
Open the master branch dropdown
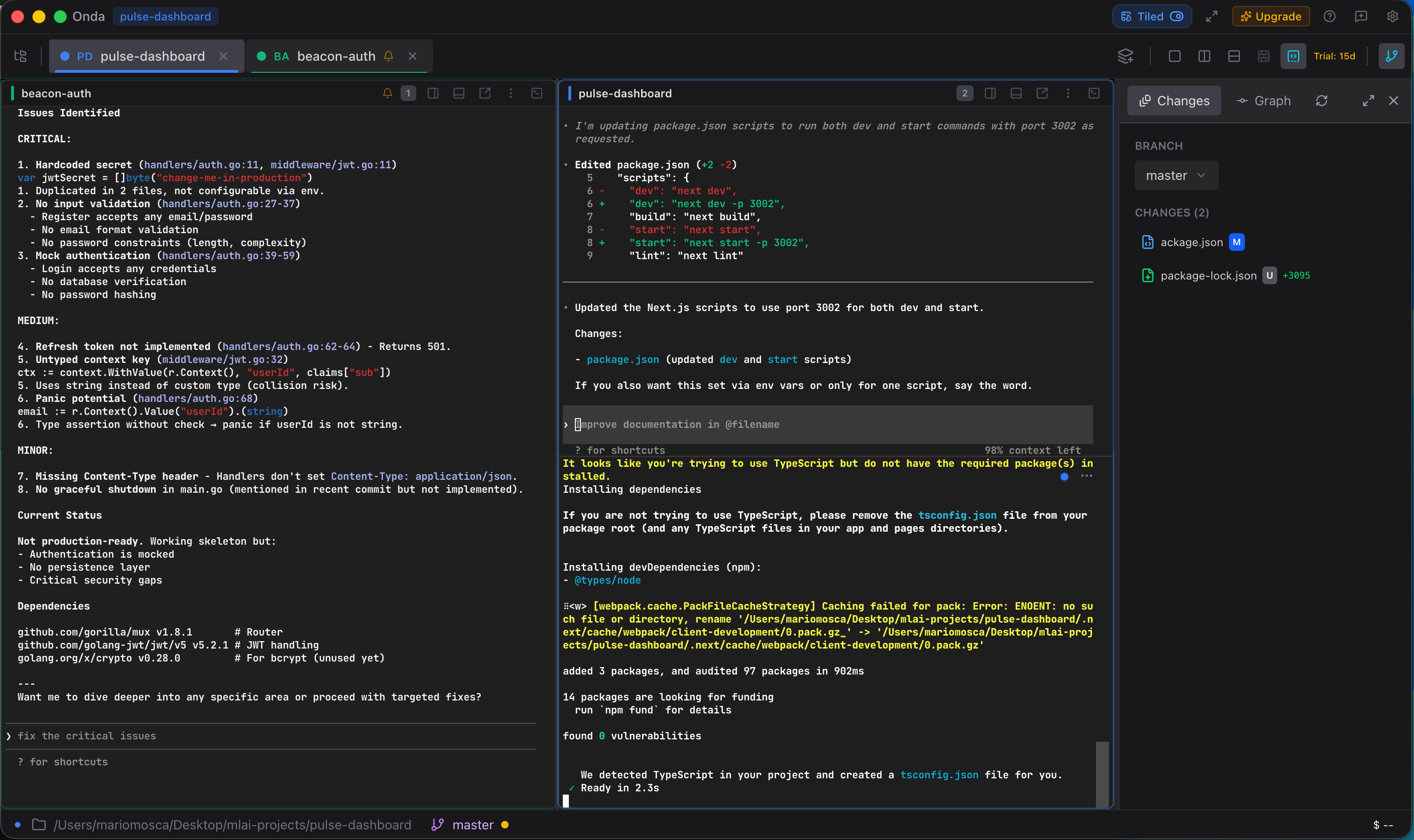[x=1176, y=176]
